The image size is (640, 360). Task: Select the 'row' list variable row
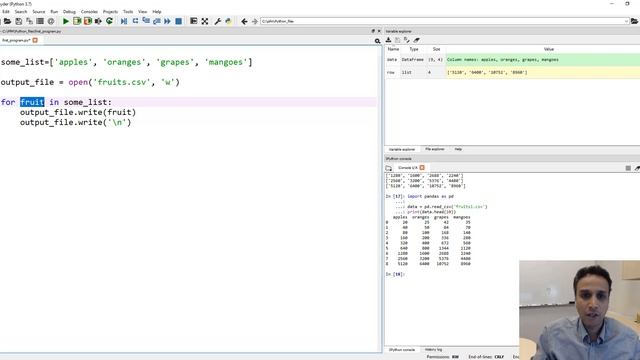[513, 72]
